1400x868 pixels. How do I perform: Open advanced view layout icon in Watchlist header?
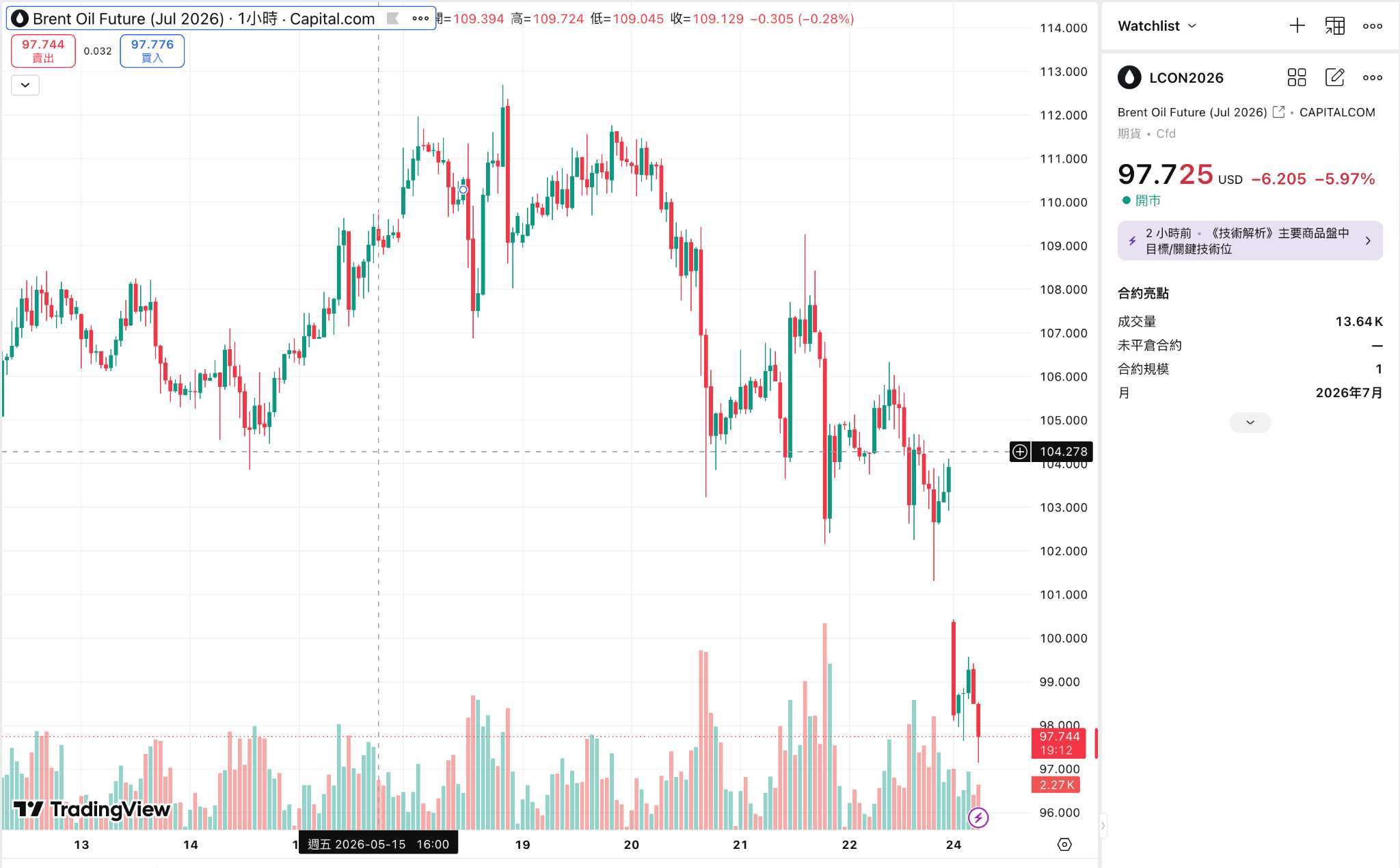1334,26
